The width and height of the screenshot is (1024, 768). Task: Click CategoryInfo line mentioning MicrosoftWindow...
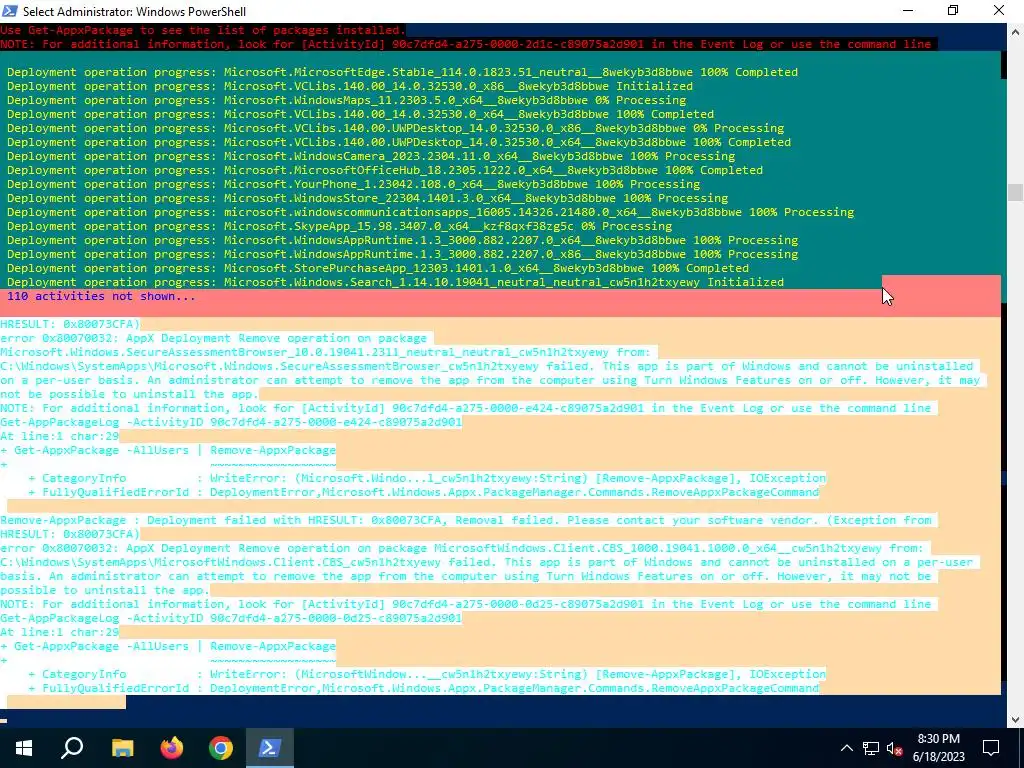pyautogui.click(x=427, y=674)
